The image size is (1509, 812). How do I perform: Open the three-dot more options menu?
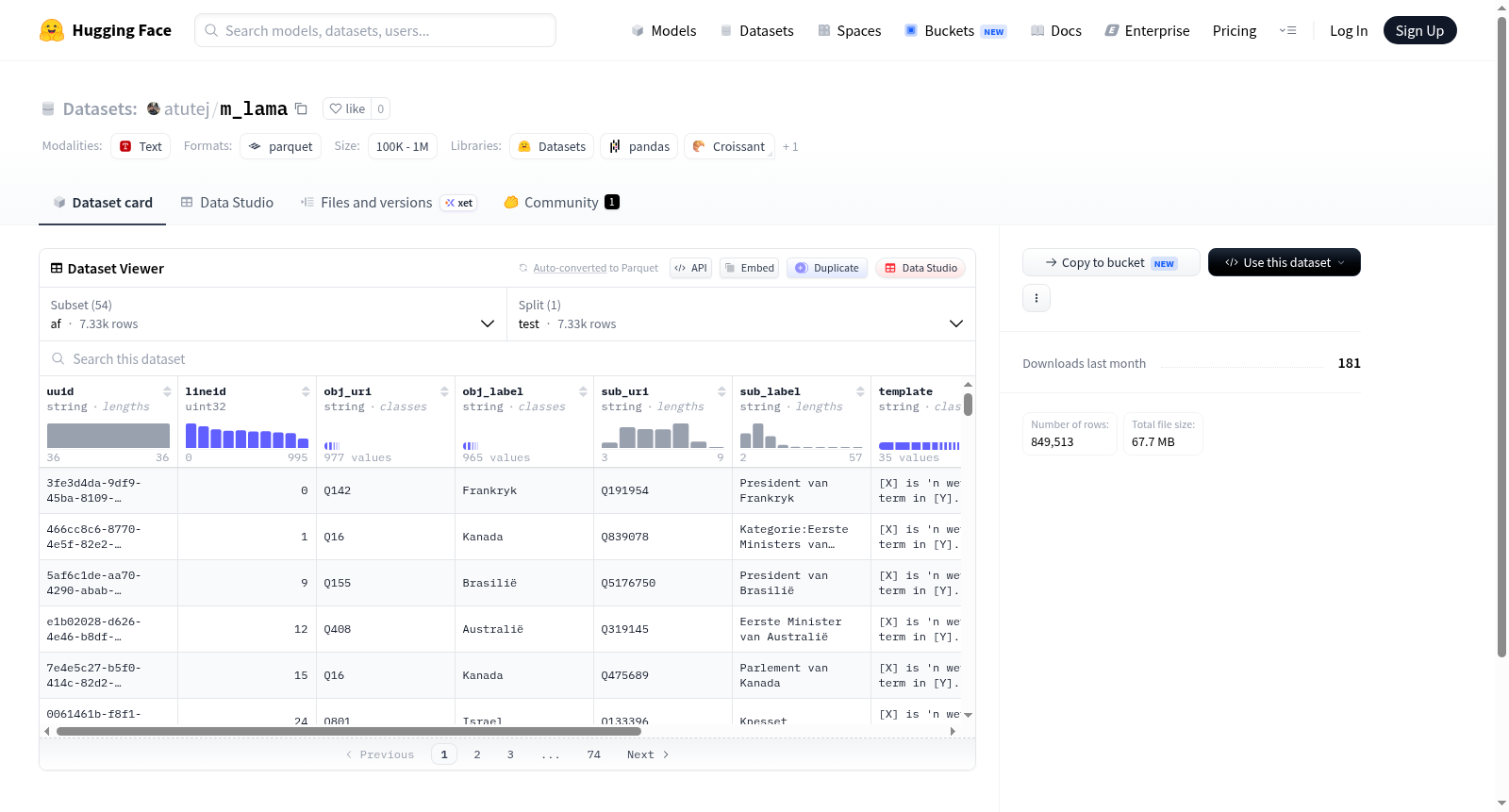tap(1036, 298)
